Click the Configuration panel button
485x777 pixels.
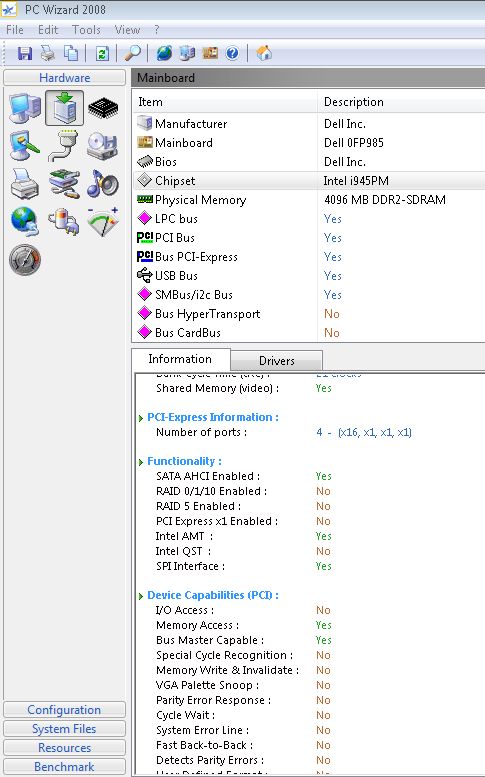(64, 710)
